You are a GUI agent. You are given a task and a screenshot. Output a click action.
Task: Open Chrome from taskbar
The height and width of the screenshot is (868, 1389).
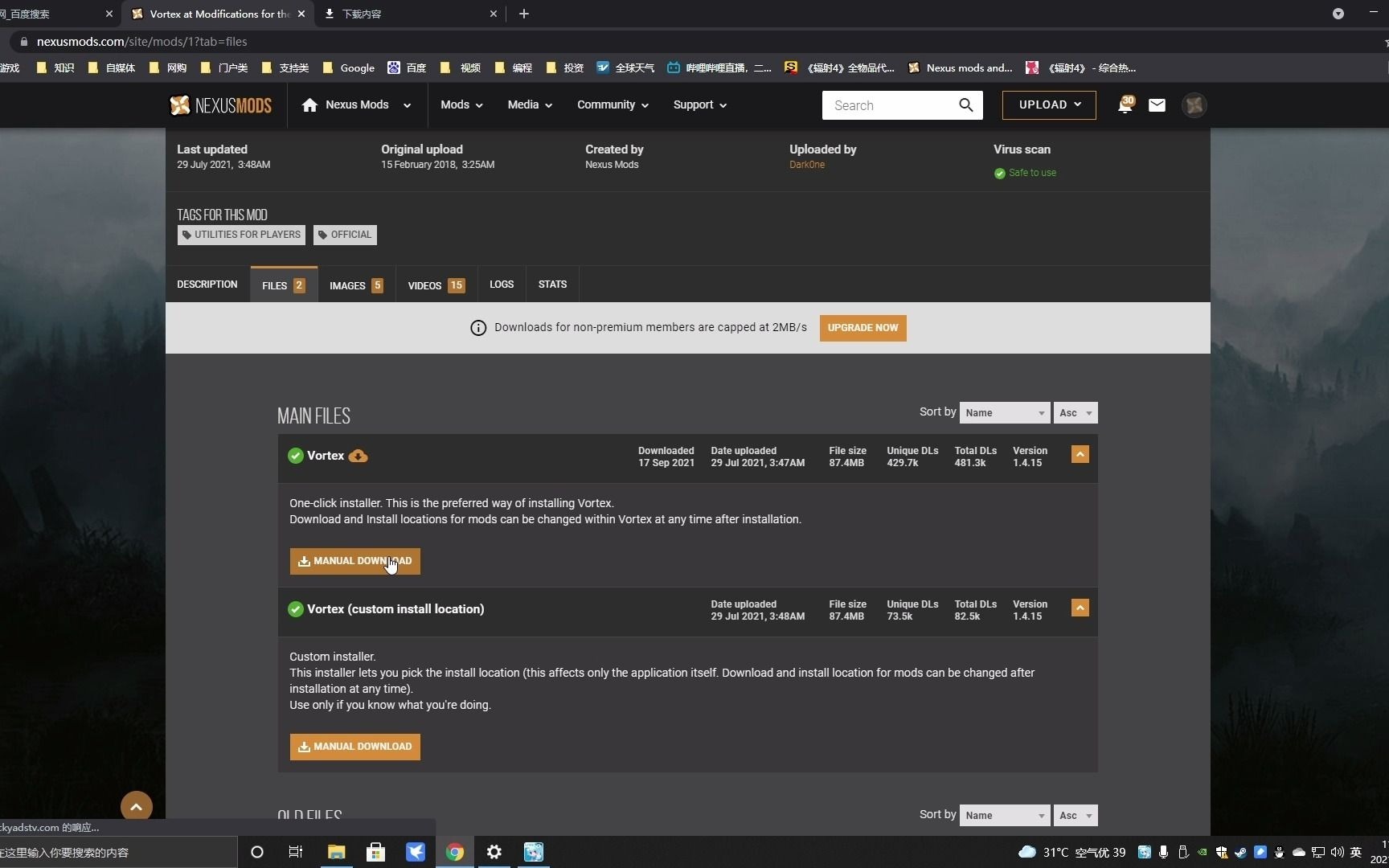455,852
